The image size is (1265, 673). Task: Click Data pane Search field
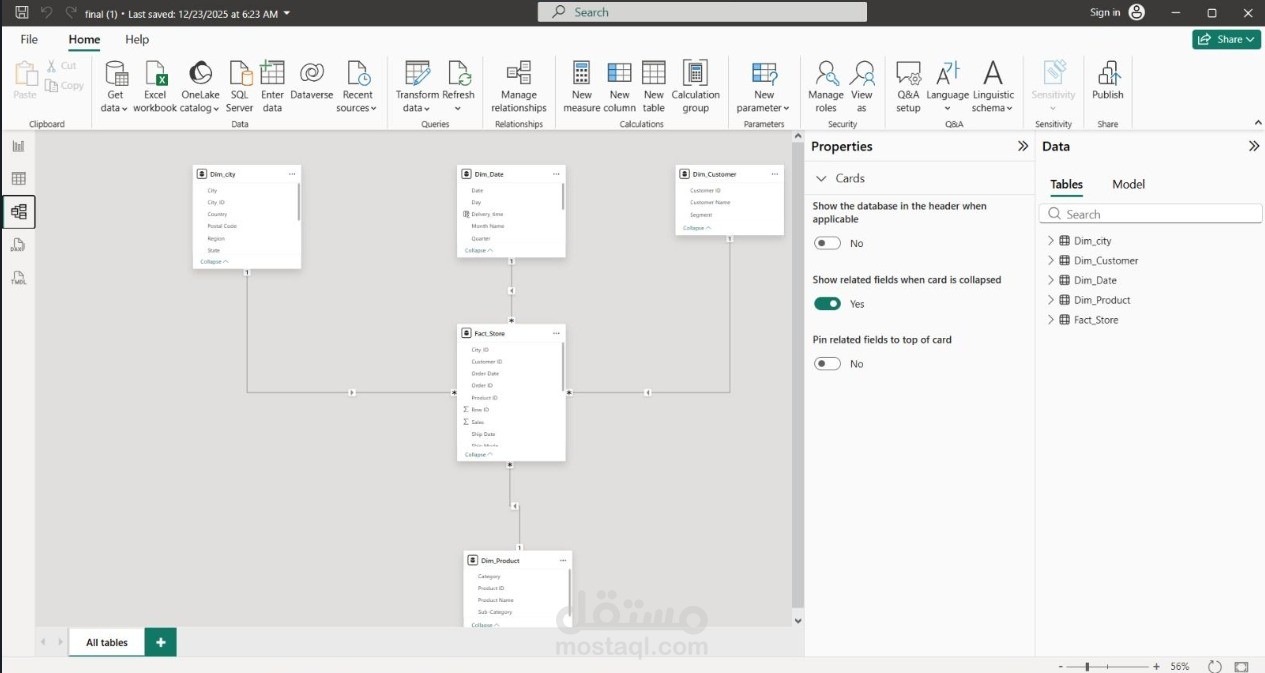point(1151,214)
